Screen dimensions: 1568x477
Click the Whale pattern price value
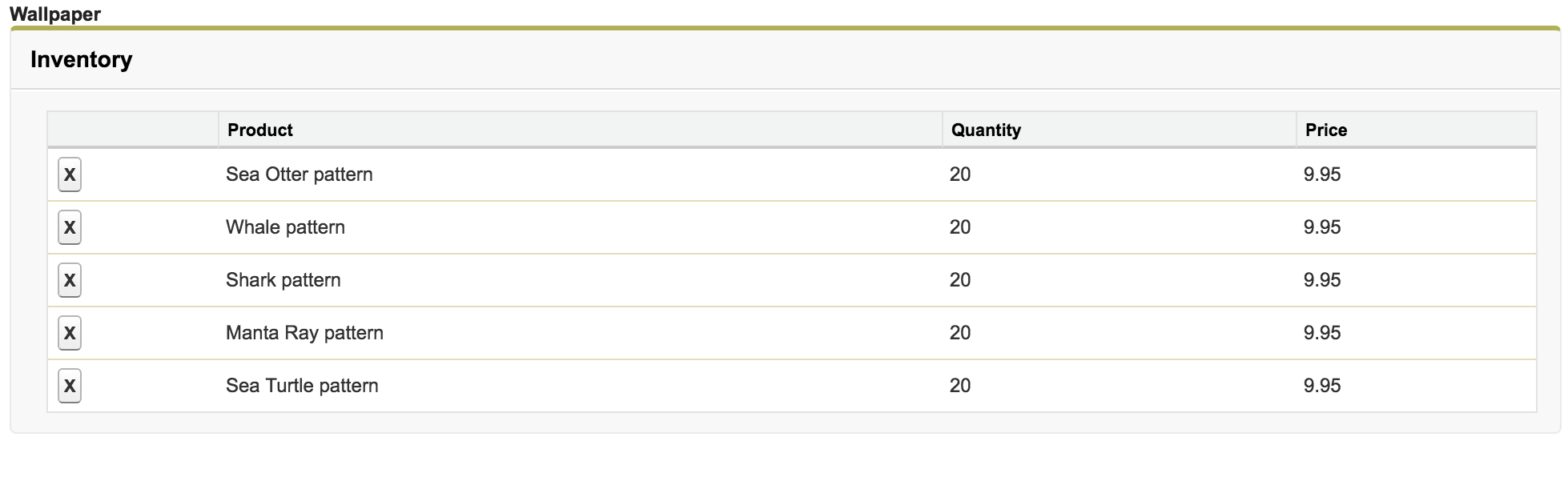click(1322, 227)
